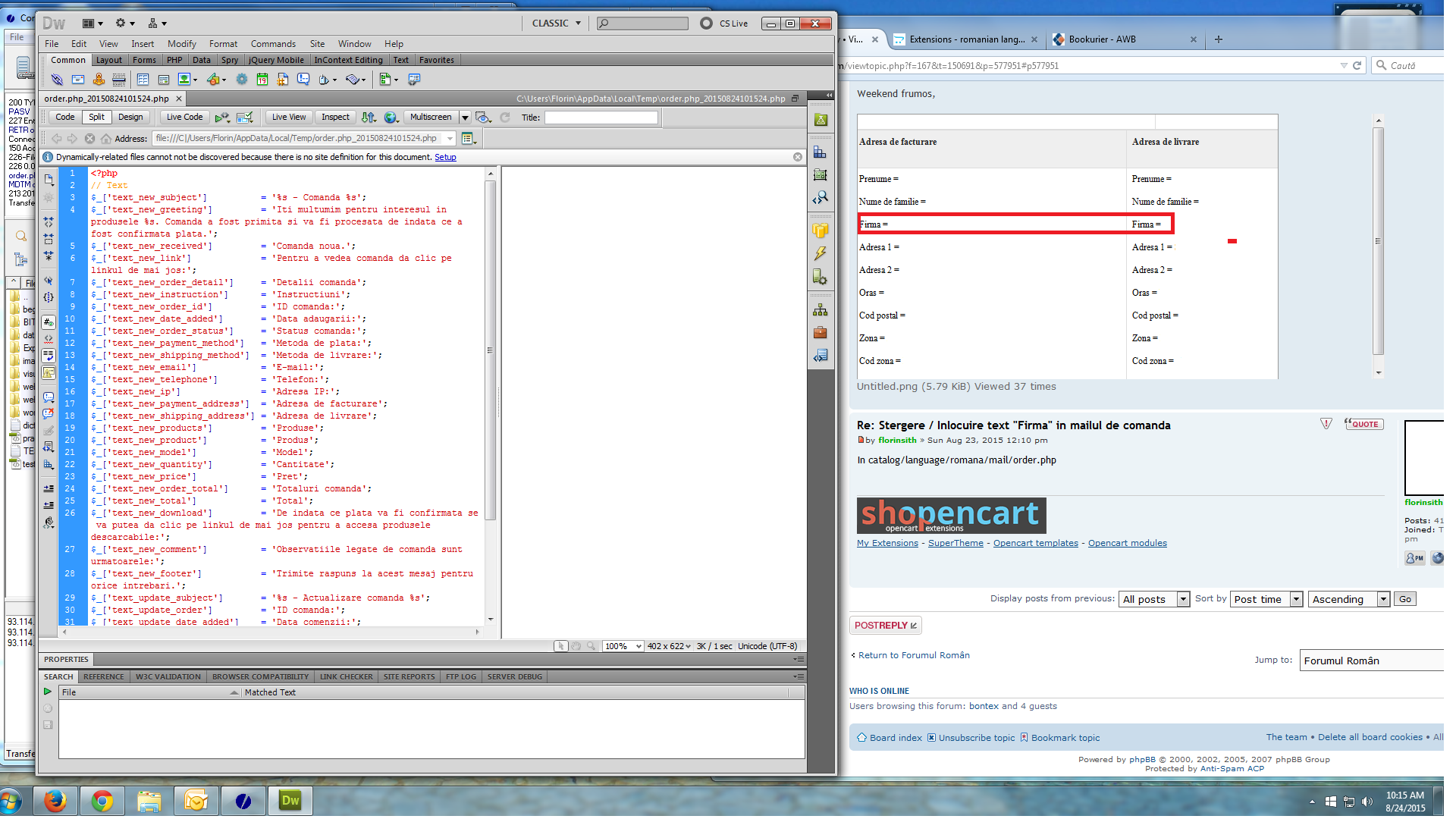The image size is (1456, 819).
Task: Switch to 'Extensions - romanian lang' browser tab
Action: (x=965, y=39)
